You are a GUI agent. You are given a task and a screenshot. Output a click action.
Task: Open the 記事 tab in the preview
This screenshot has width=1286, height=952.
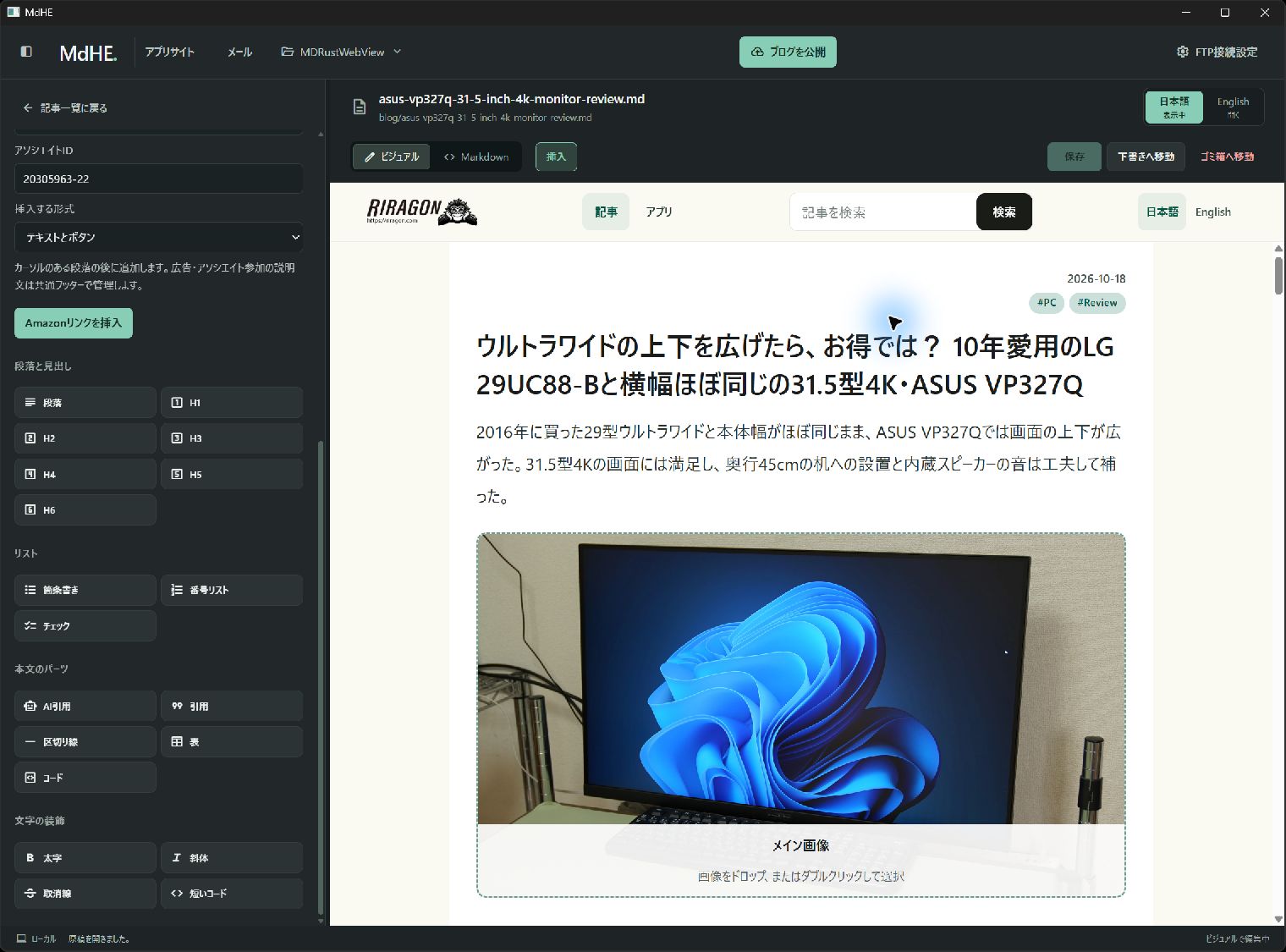coord(606,212)
